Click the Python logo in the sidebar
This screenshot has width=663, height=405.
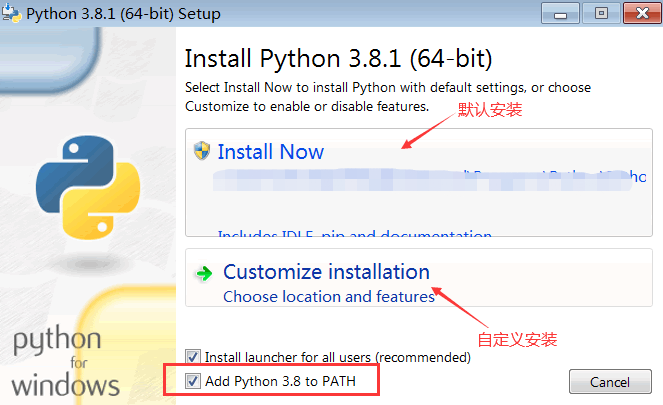[x=88, y=187]
